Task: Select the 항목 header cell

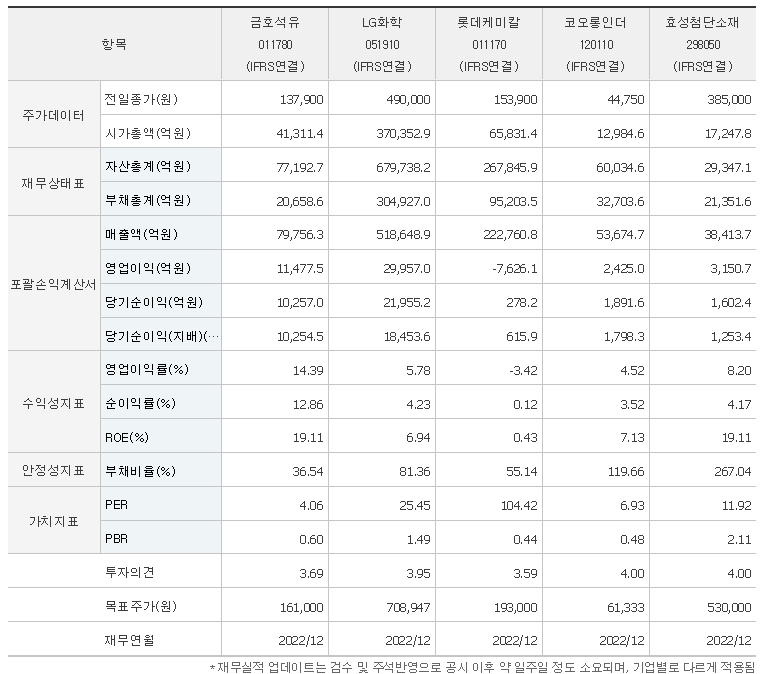Action: coord(115,44)
